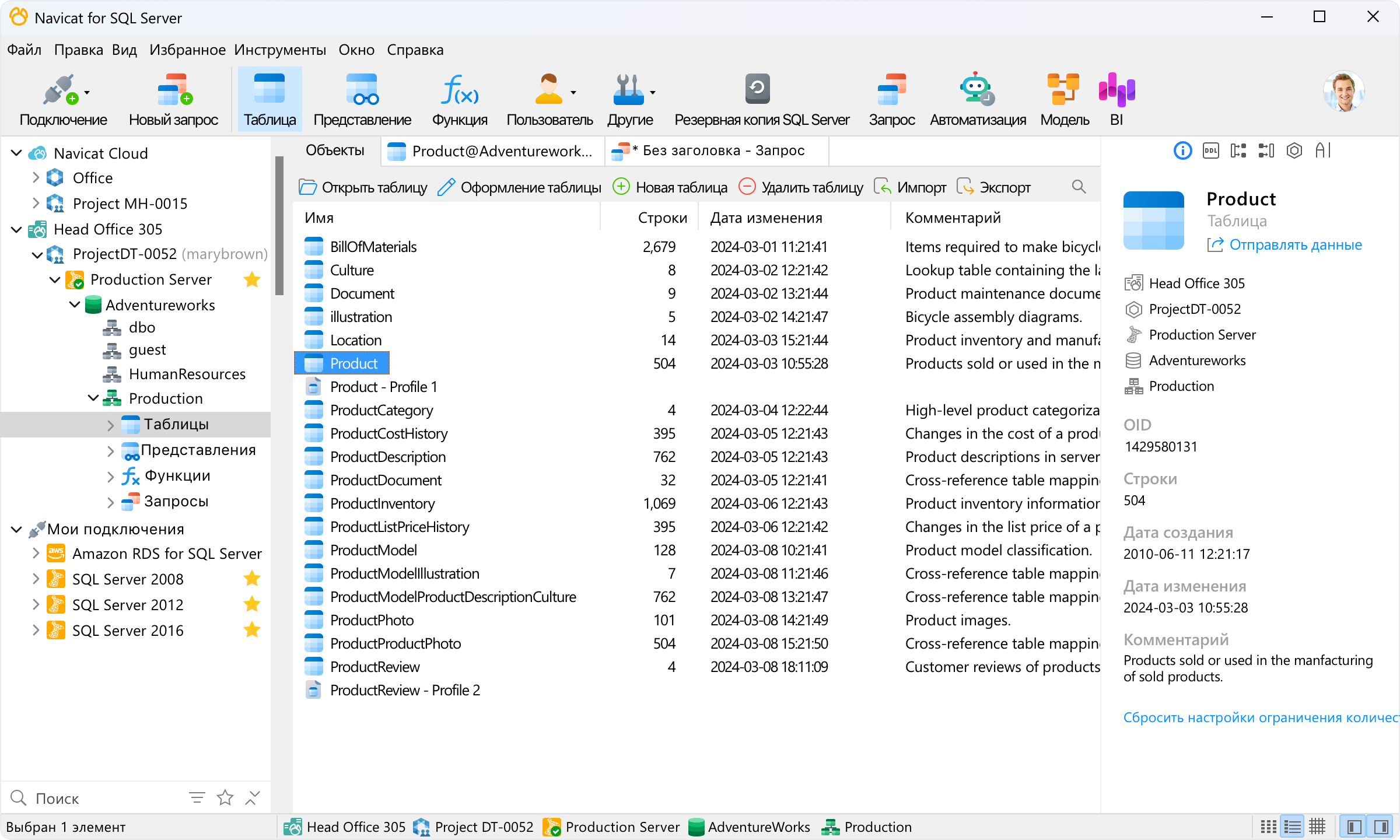The height and width of the screenshot is (840, 1400).
Task: Click the search magnifier in objects toolbar
Action: click(x=1079, y=187)
